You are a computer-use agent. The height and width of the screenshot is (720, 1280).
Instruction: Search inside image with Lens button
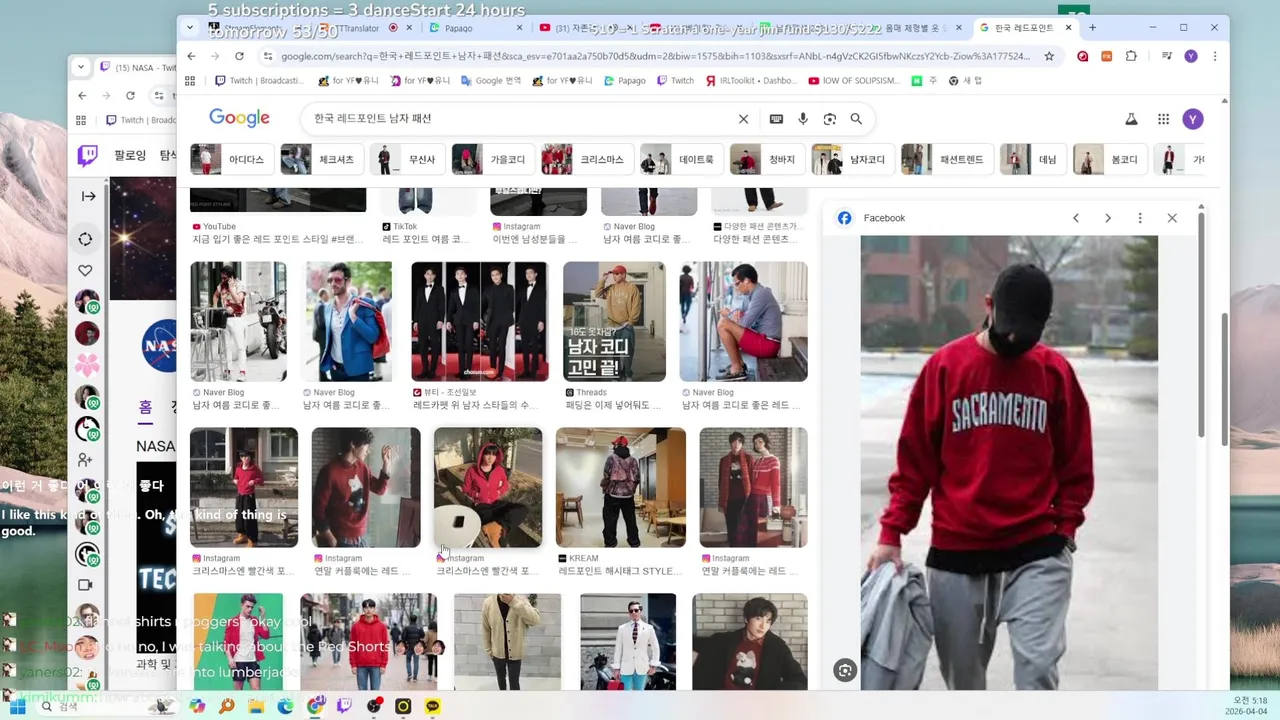coord(845,671)
